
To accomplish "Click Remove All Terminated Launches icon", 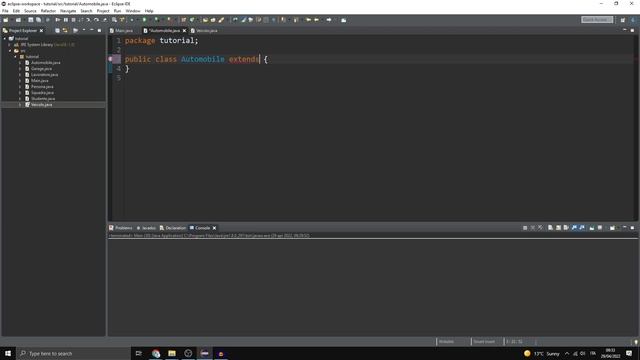I will pyautogui.click(x=540, y=228).
